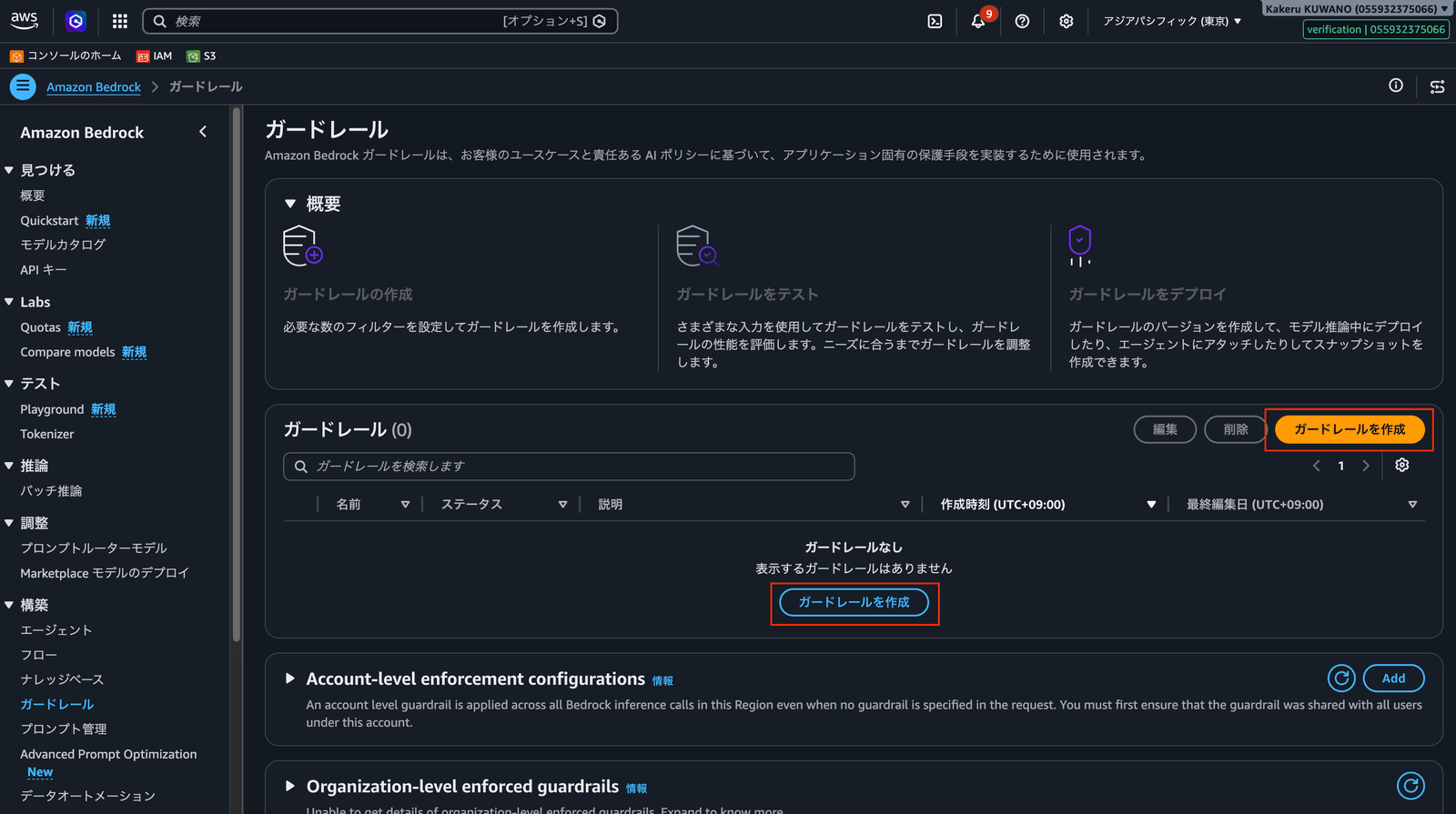Open Console Home favorite shortcut
The width and height of the screenshot is (1456, 814).
[66, 55]
